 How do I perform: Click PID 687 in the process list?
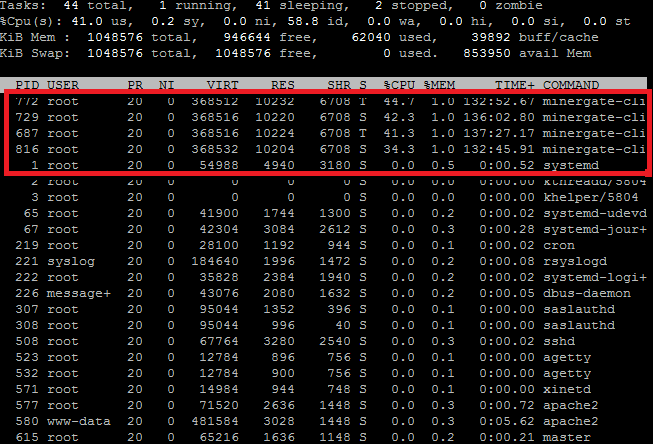(27, 133)
